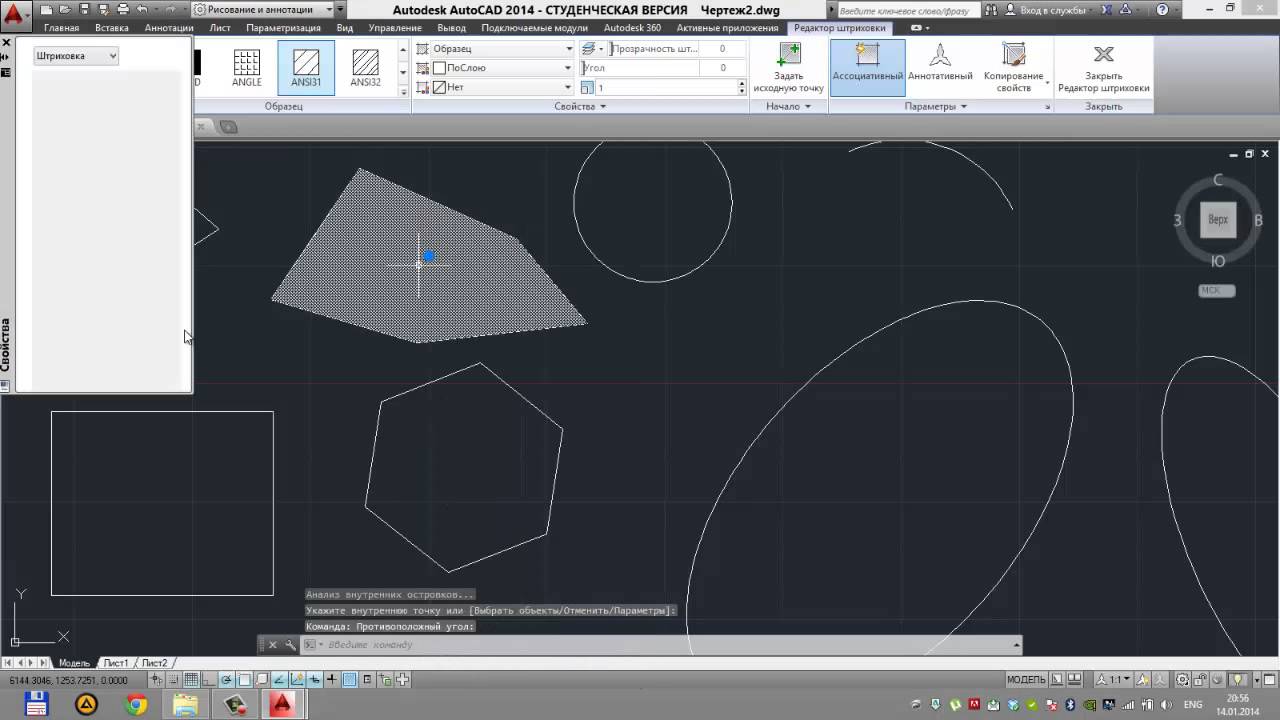
Task: Click the ПоСлою color swatch
Action: point(439,68)
